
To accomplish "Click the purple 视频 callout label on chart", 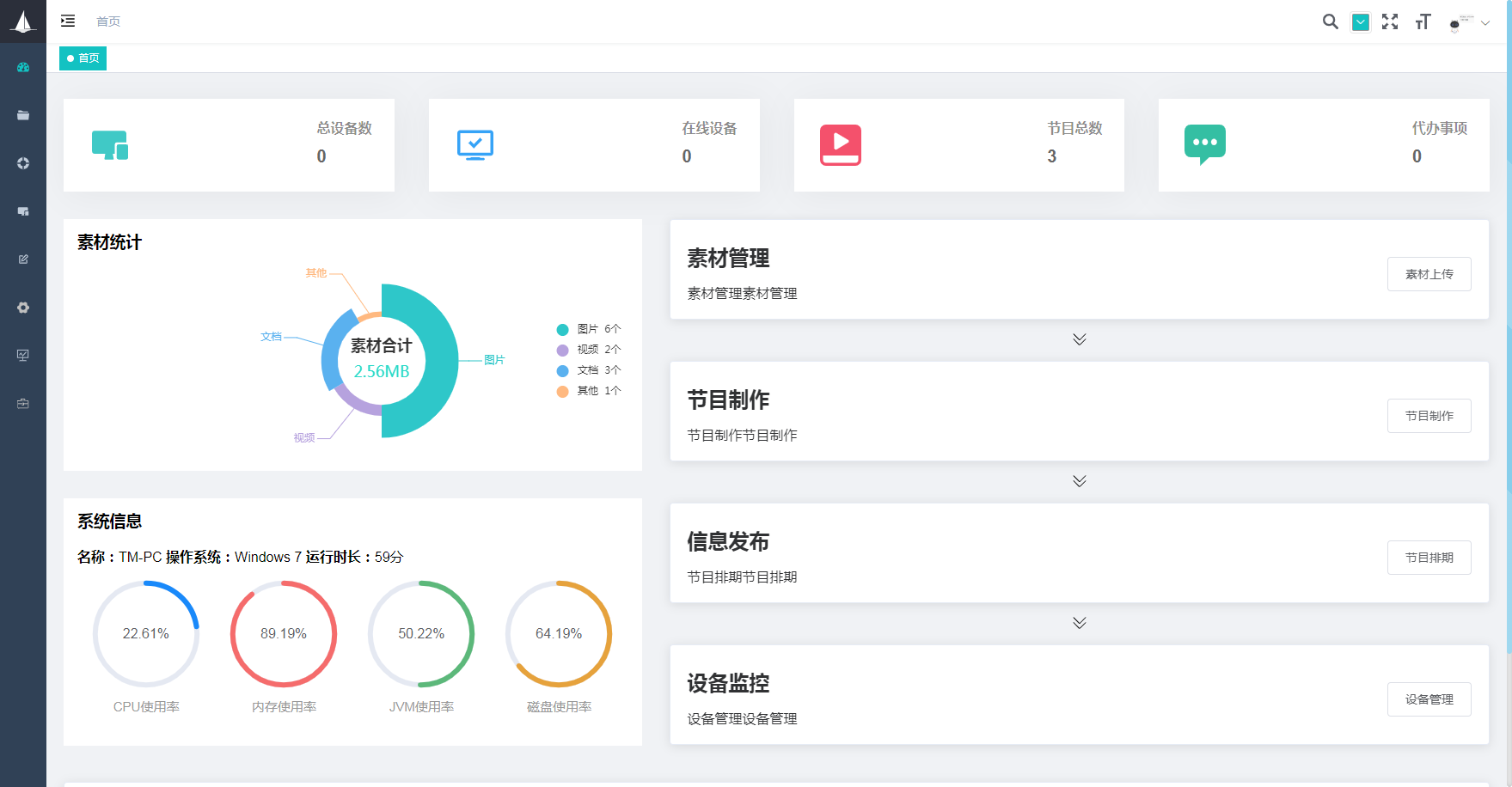I will pyautogui.click(x=304, y=438).
